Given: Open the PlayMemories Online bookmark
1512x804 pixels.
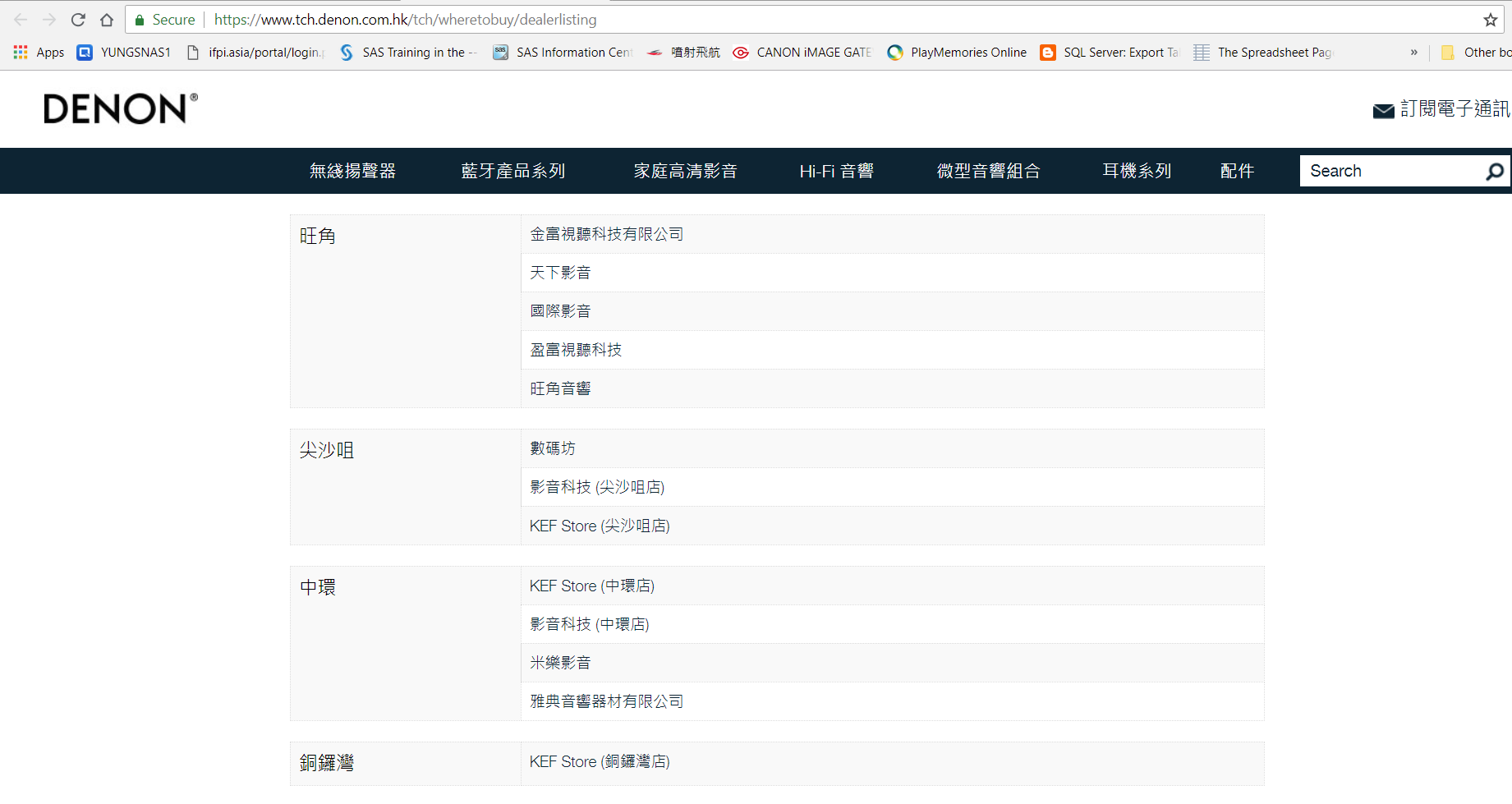Looking at the screenshot, I should pyautogui.click(x=957, y=53).
